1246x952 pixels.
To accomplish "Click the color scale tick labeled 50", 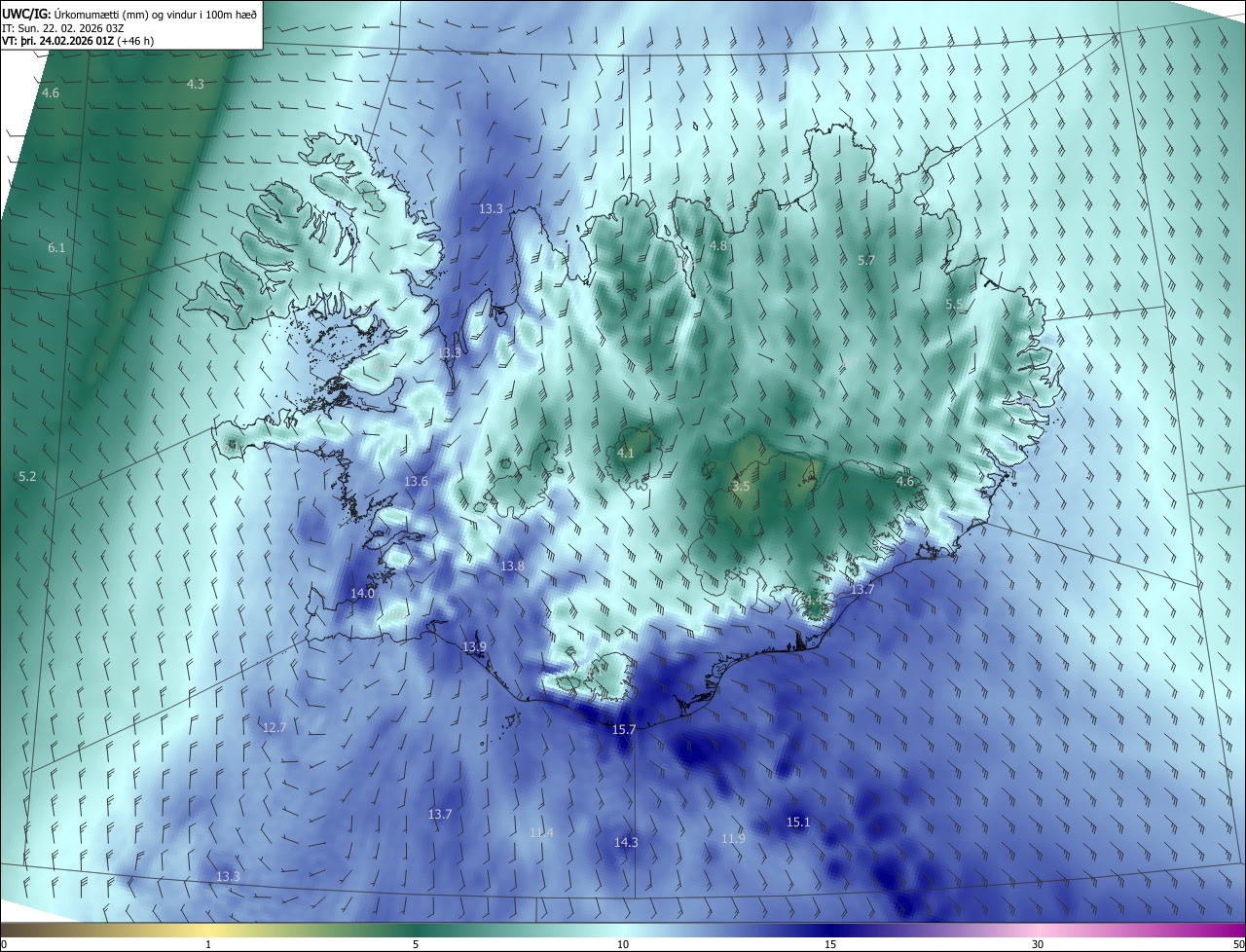I will click(1238, 944).
